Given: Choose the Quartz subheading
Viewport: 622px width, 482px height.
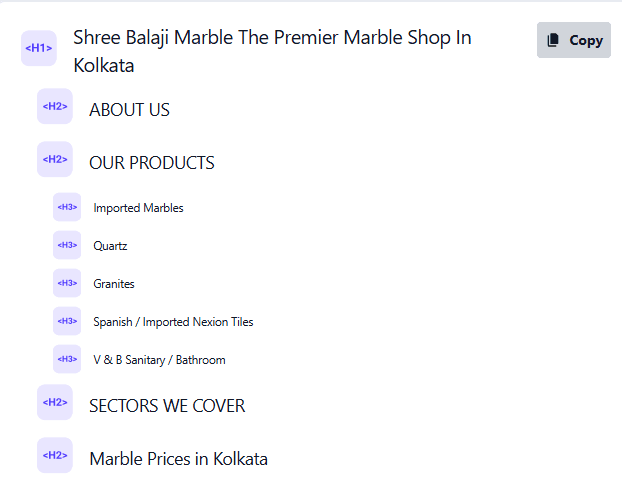Looking at the screenshot, I should [x=110, y=246].
